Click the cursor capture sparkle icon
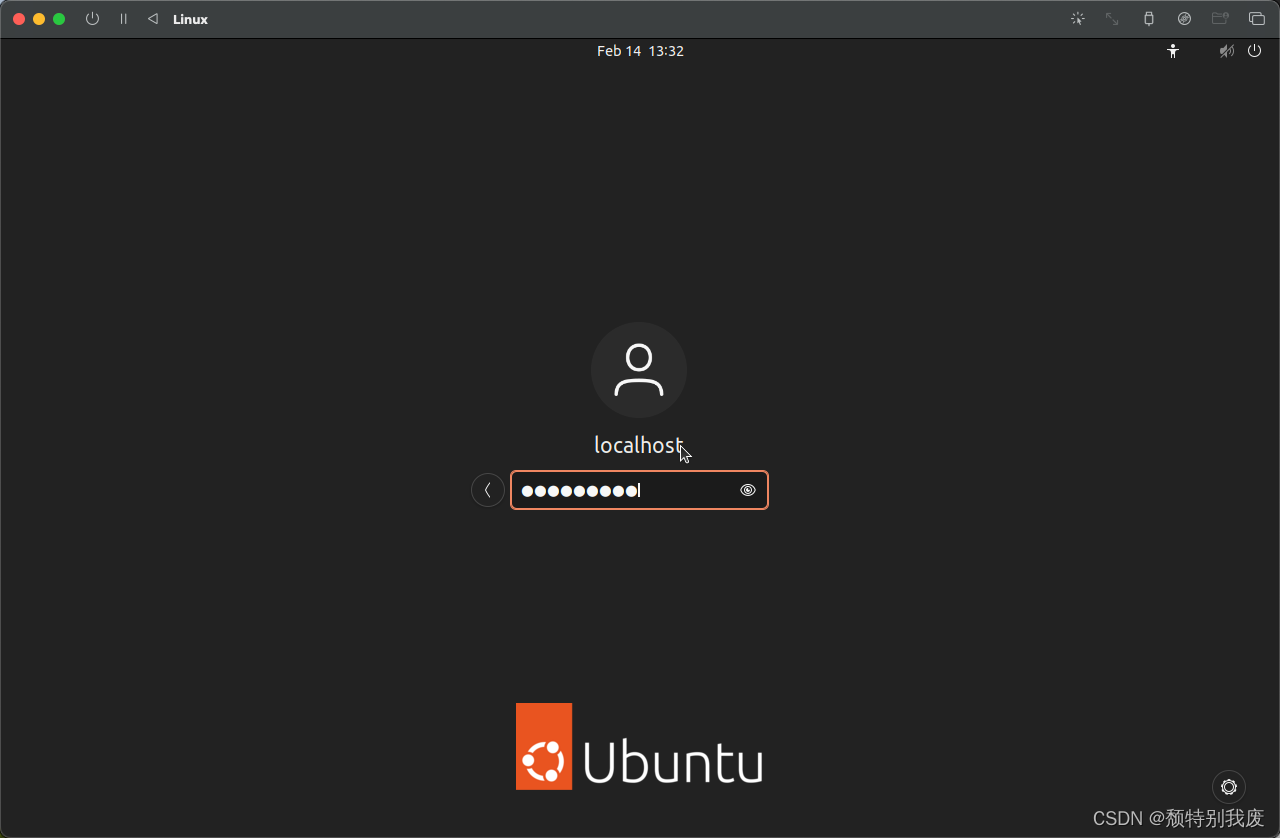Screen dimensions: 1280x838 1077,19
